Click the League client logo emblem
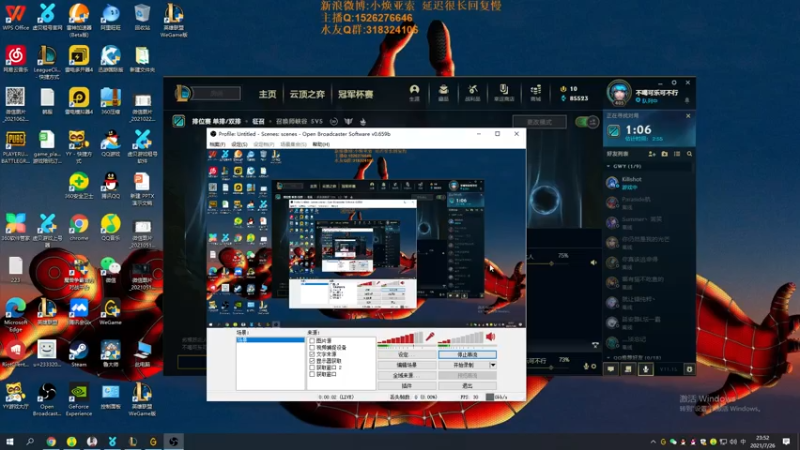Image resolution: width=800 pixels, height=450 pixels. point(183,93)
